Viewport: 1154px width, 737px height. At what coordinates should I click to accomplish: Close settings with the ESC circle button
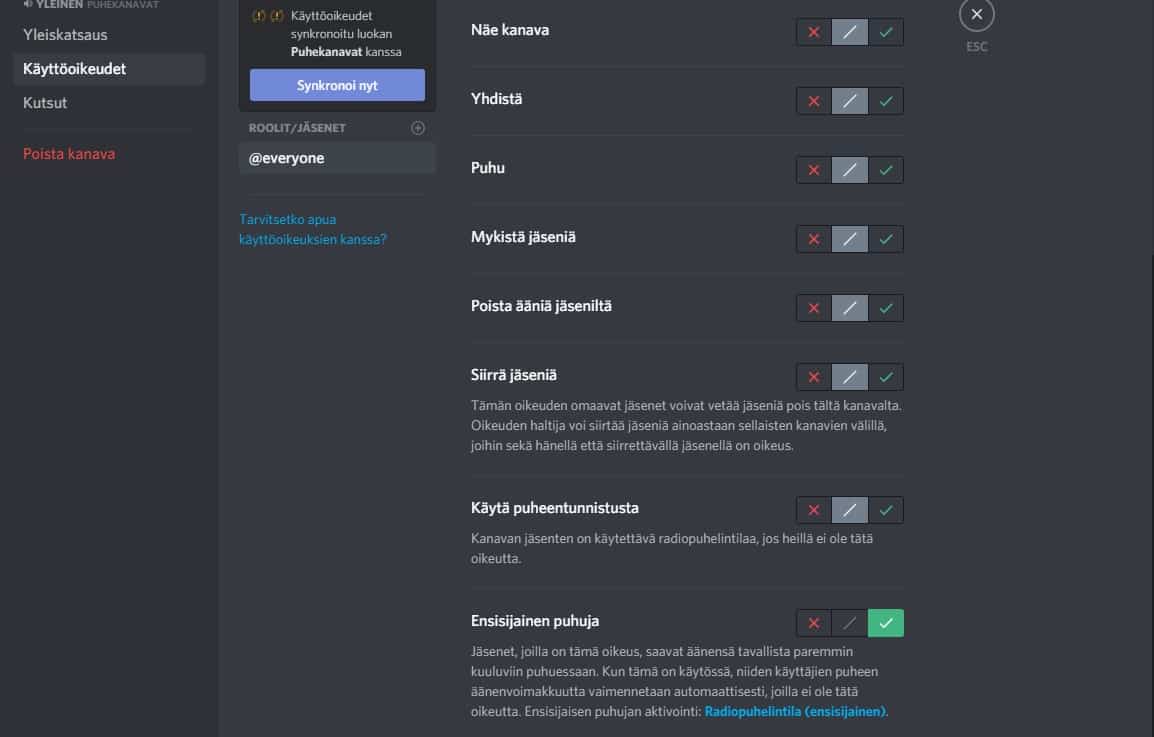(977, 14)
